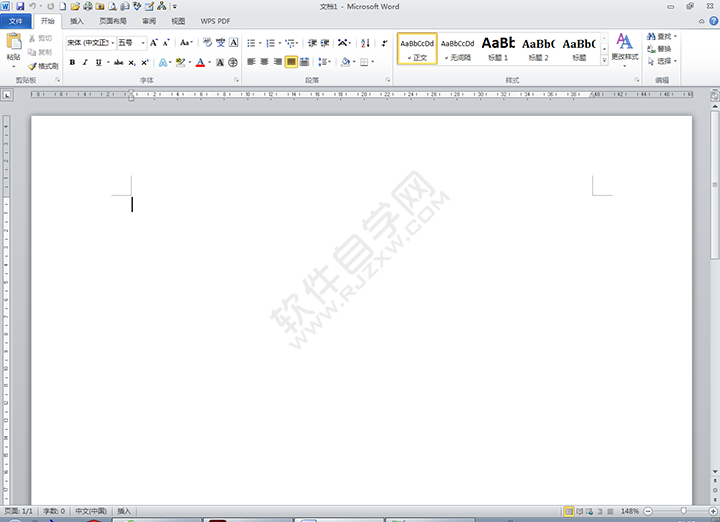Click the Subscript x₂ icon
Viewport: 720px width, 522px height.
132,62
